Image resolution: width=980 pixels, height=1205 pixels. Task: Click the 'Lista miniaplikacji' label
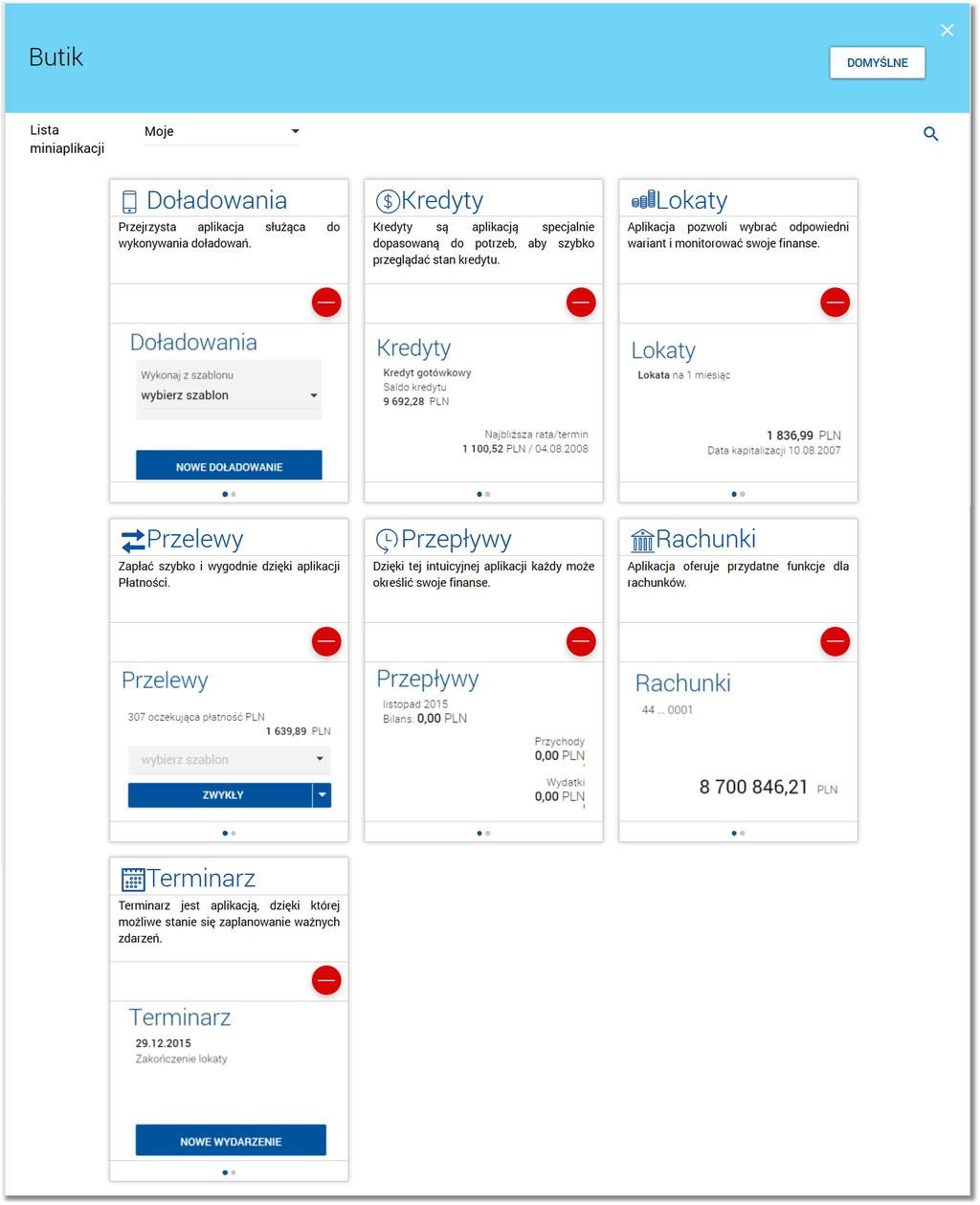67,140
